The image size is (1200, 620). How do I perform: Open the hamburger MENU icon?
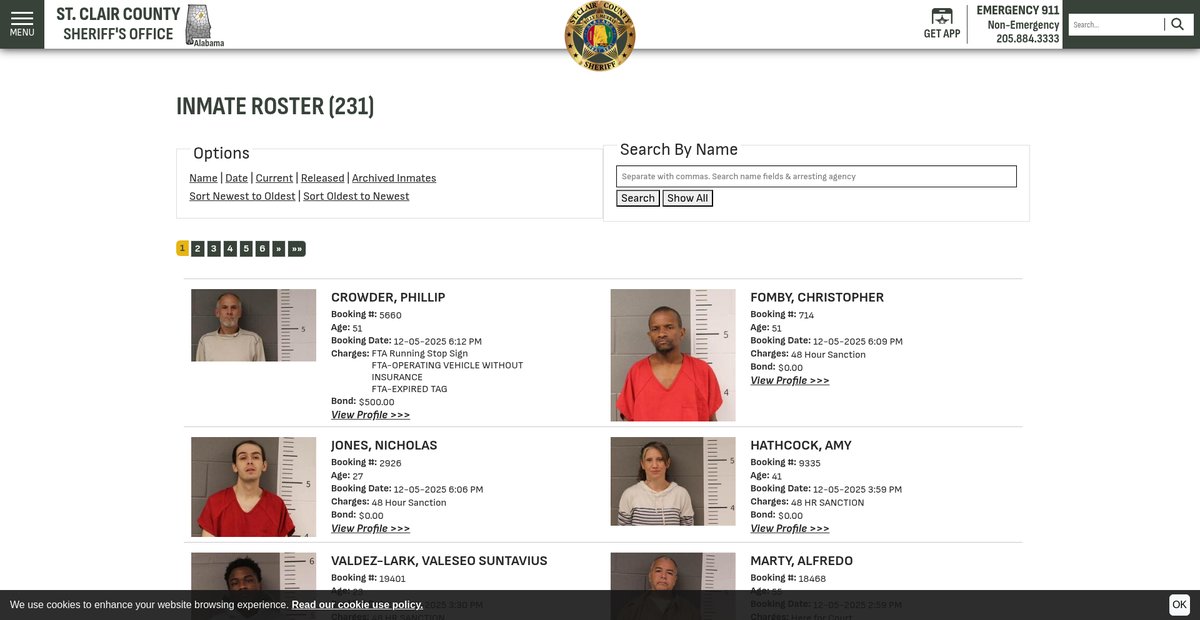tap(22, 24)
